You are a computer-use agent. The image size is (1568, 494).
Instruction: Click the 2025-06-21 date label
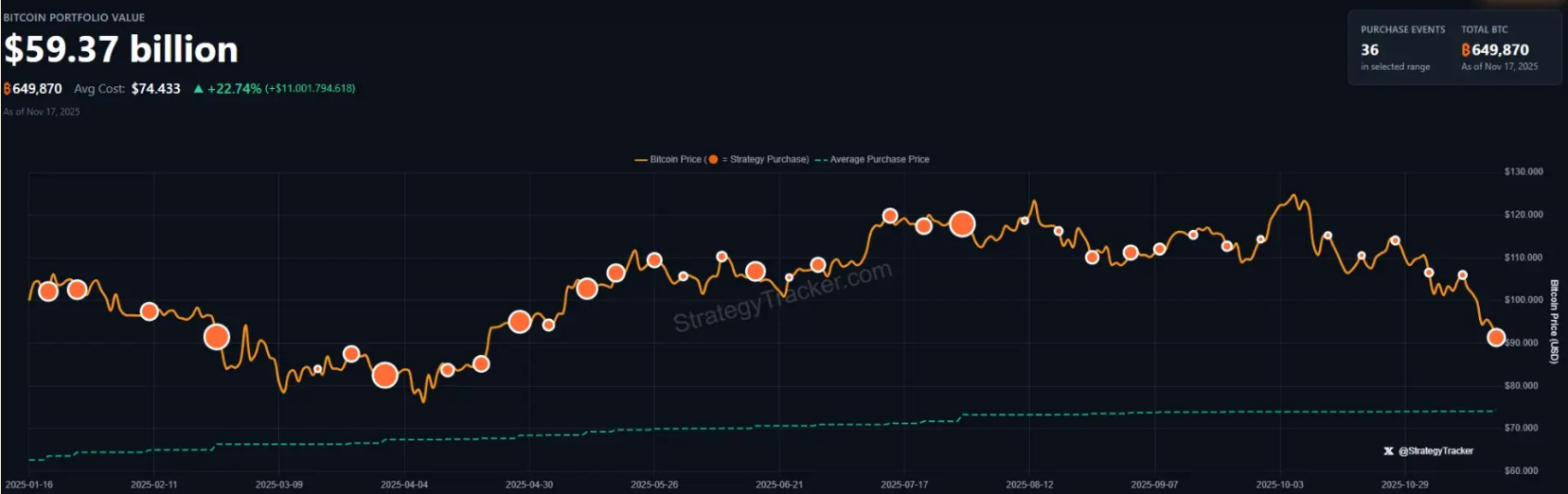point(779,485)
